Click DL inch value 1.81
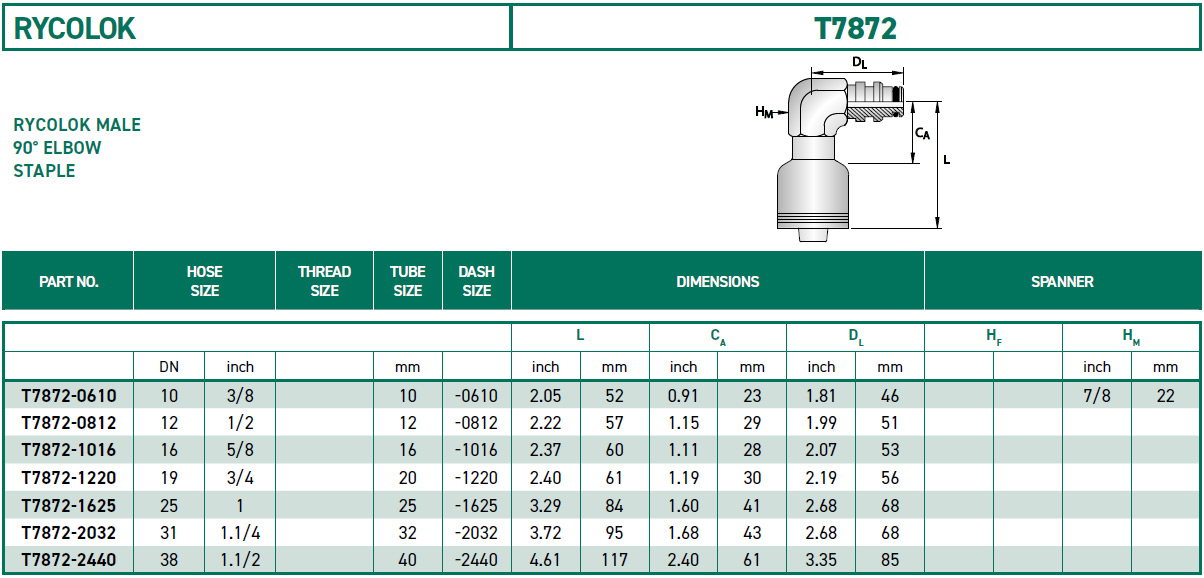Screen dimensions: 1204x578 (x=821, y=396)
